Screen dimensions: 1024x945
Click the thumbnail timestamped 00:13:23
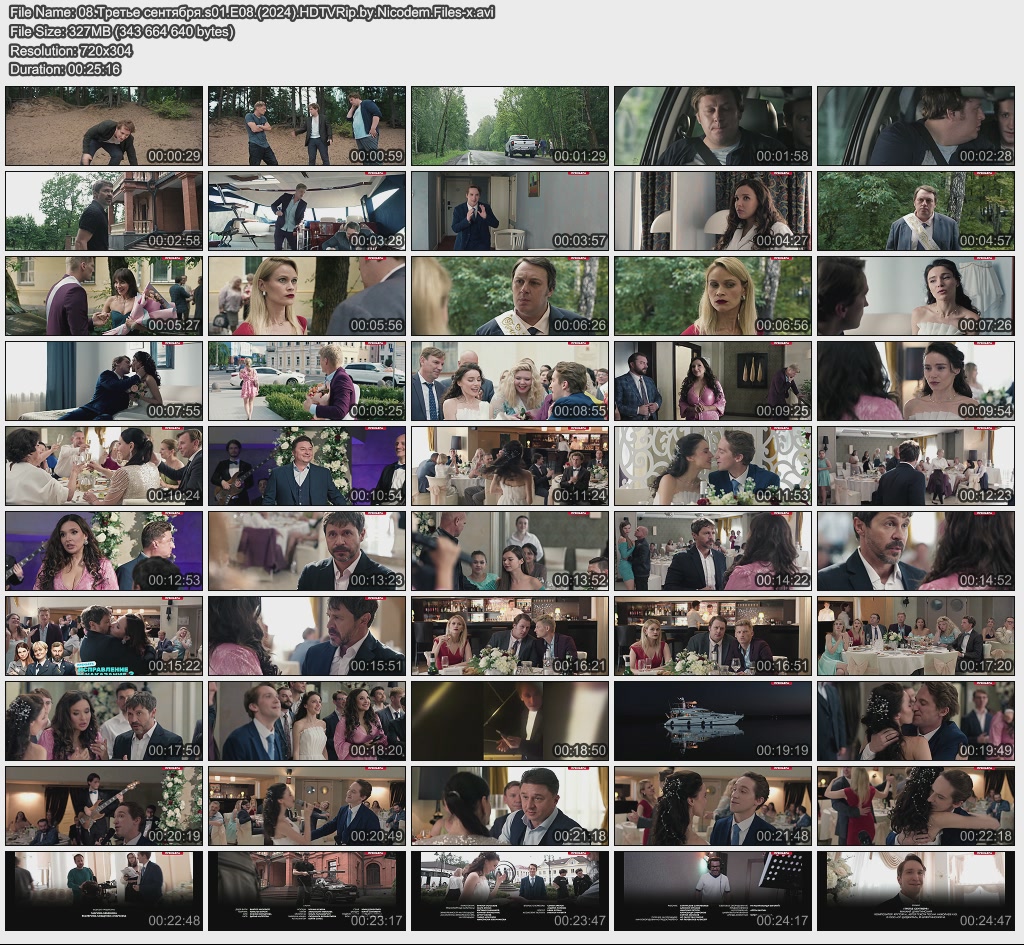(x=307, y=551)
